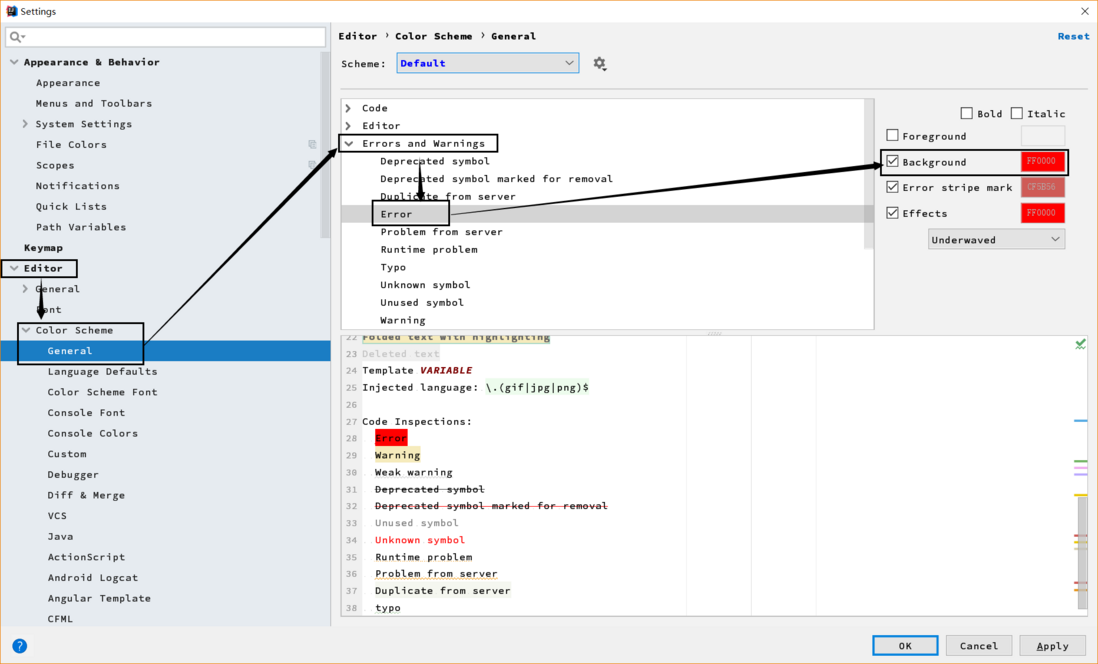The image size is (1098, 664).
Task: Open the Background FF0000 color swatch
Action: tap(1043, 161)
